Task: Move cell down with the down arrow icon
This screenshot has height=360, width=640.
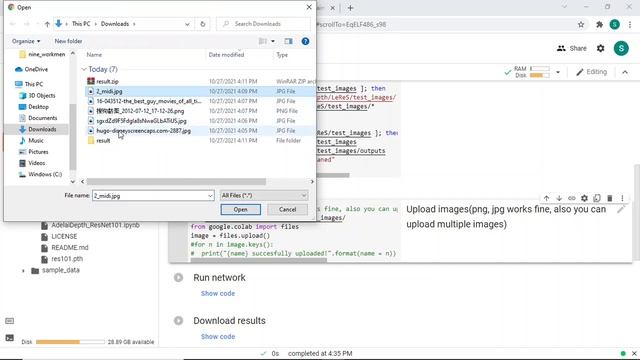Action: click(559, 198)
